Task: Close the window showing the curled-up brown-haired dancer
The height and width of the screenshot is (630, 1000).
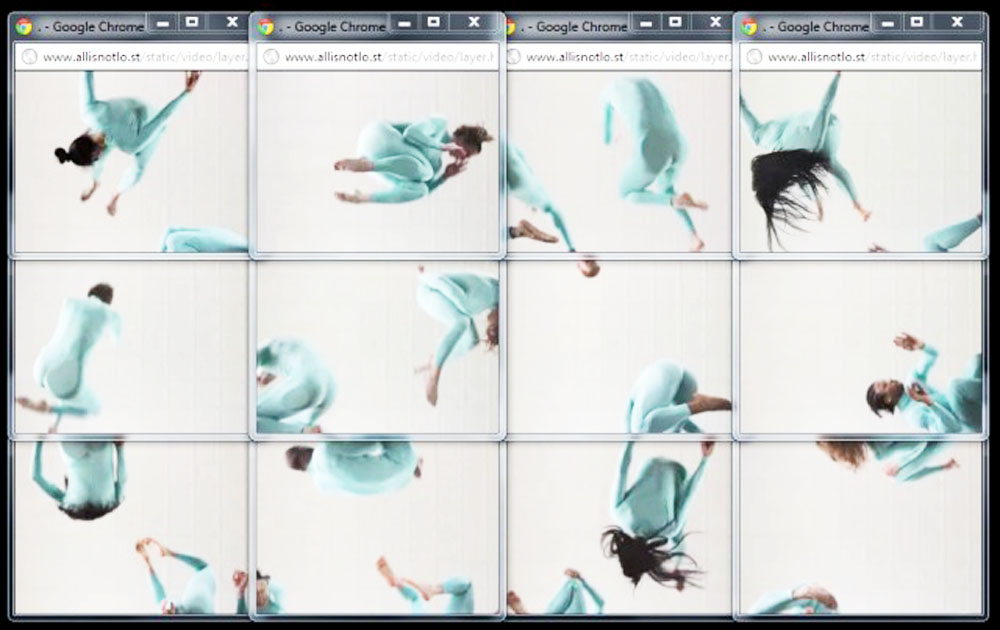Action: (474, 23)
